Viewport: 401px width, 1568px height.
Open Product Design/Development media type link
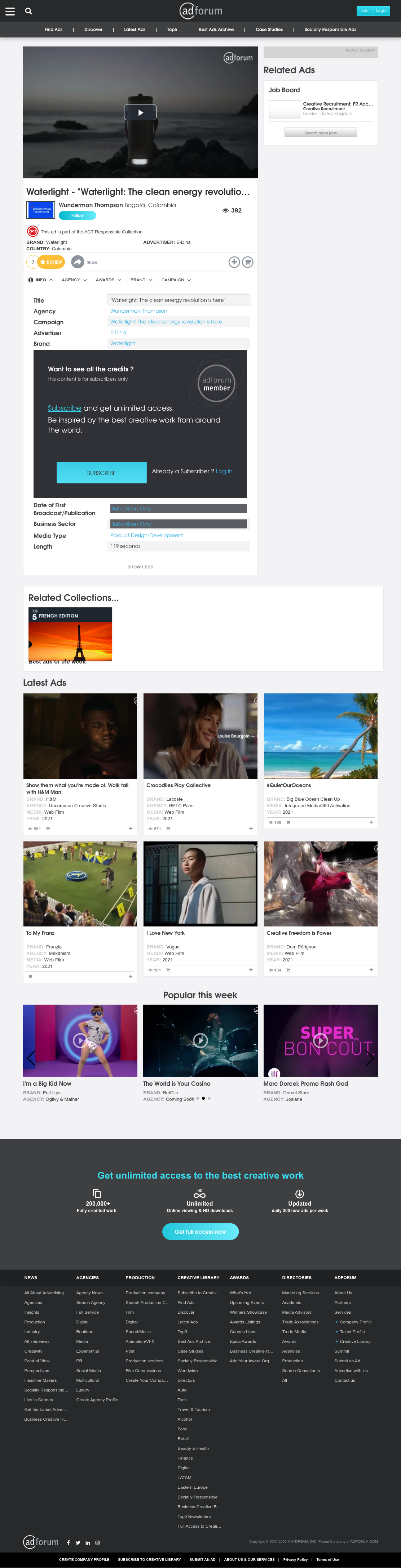(146, 536)
